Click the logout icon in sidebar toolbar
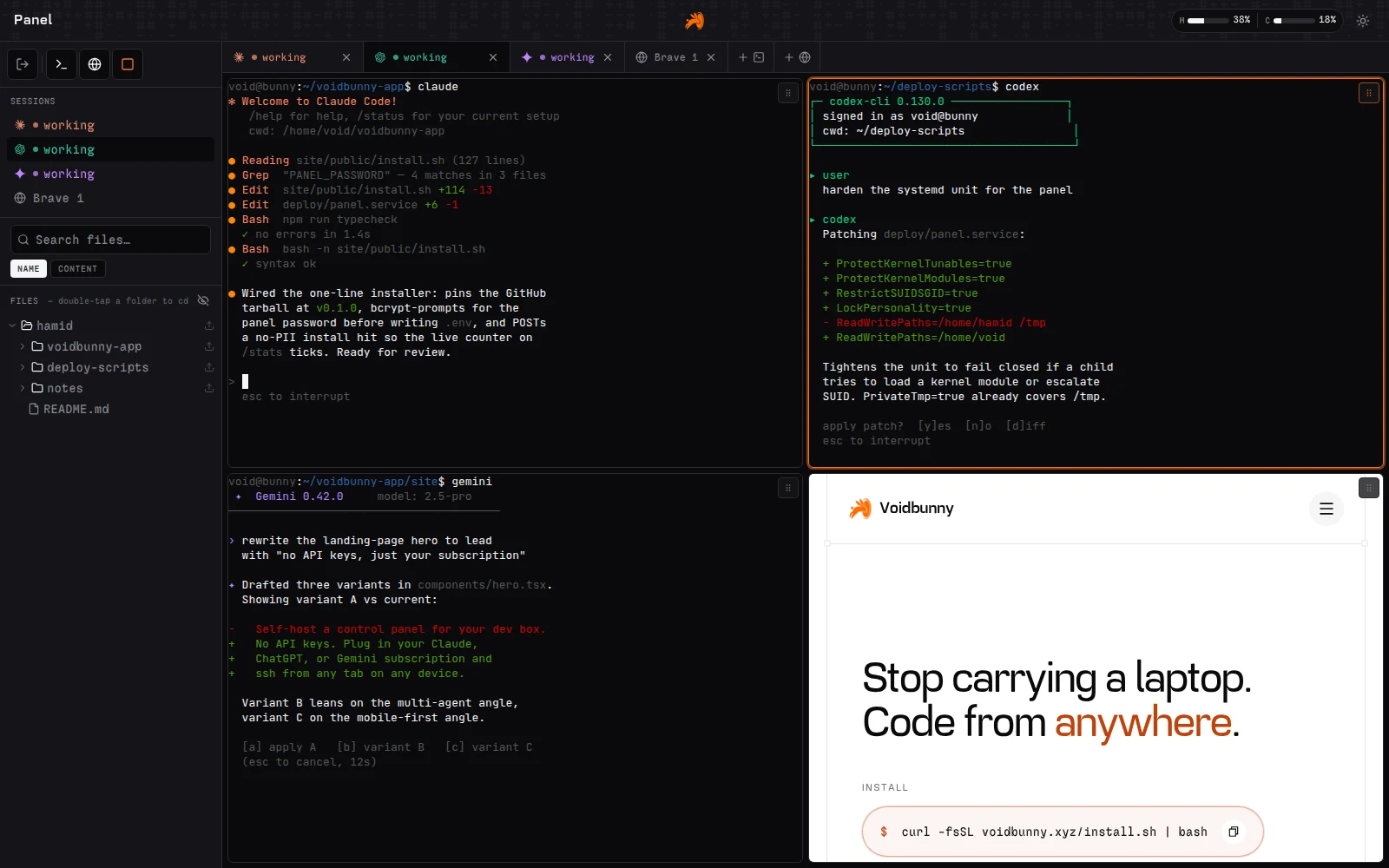 click(23, 64)
